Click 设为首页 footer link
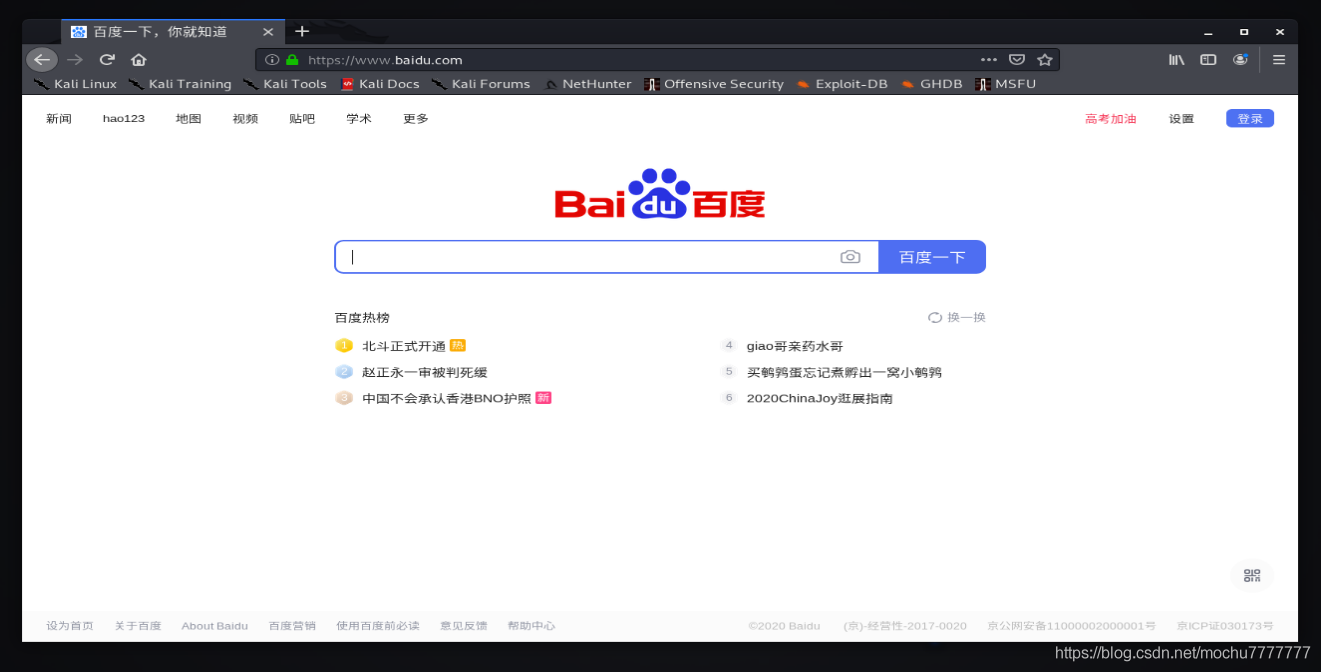1321x672 pixels. click(x=70, y=626)
